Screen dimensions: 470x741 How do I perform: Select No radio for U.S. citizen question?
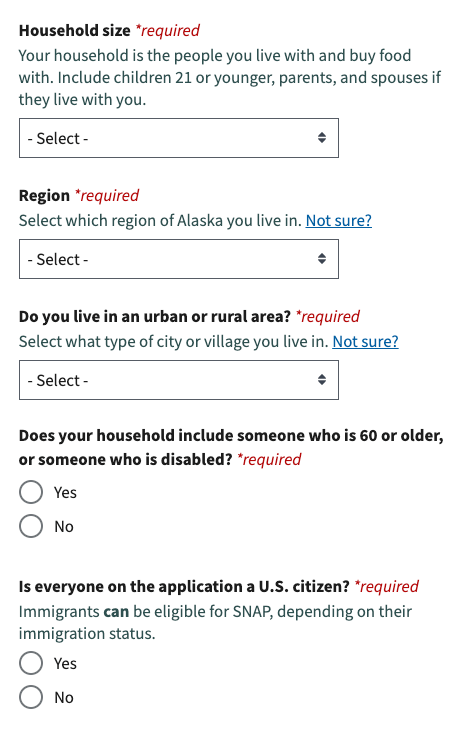31,697
